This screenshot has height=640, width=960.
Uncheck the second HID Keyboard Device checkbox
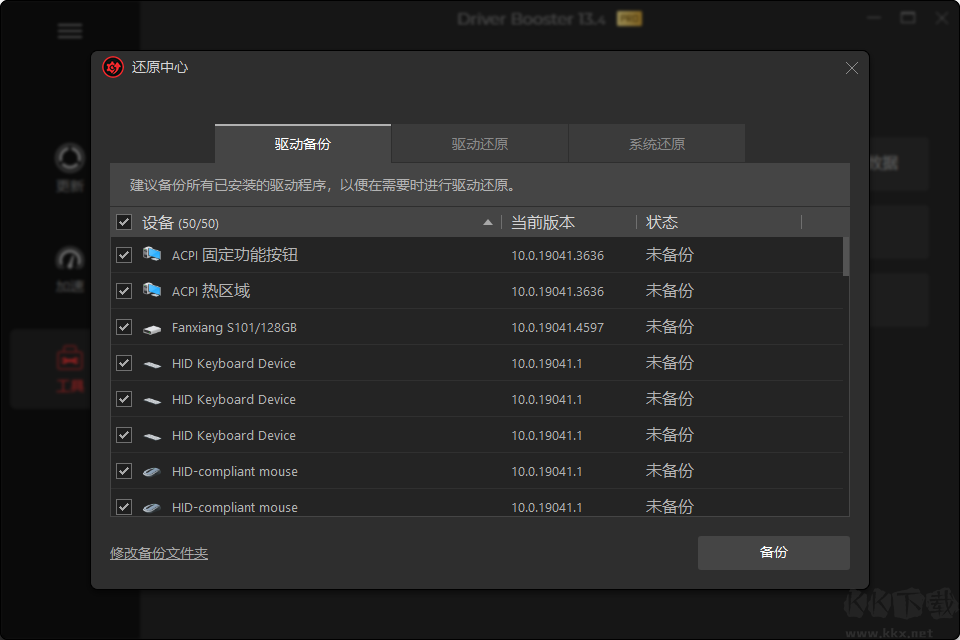[x=124, y=399]
